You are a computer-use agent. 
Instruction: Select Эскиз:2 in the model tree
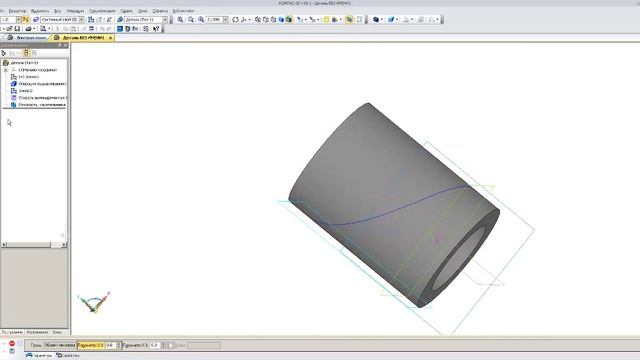25,91
